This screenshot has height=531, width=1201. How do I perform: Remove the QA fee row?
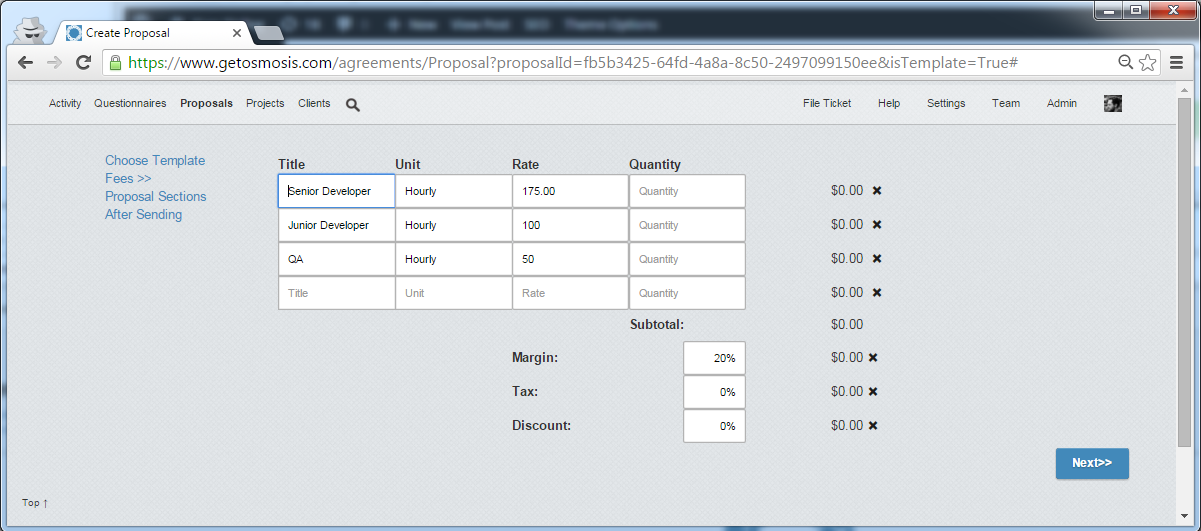click(877, 259)
